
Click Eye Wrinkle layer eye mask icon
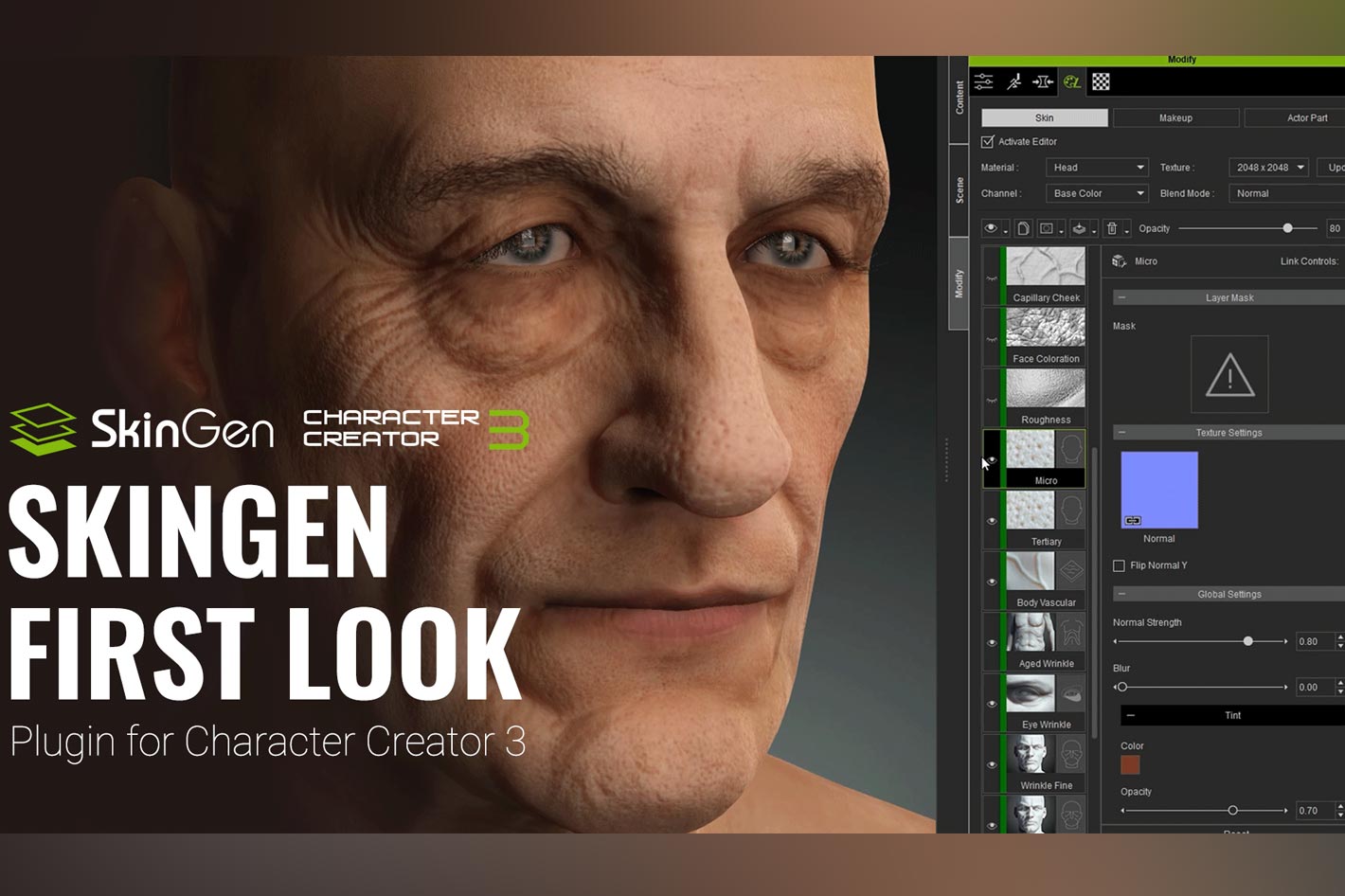click(1071, 694)
